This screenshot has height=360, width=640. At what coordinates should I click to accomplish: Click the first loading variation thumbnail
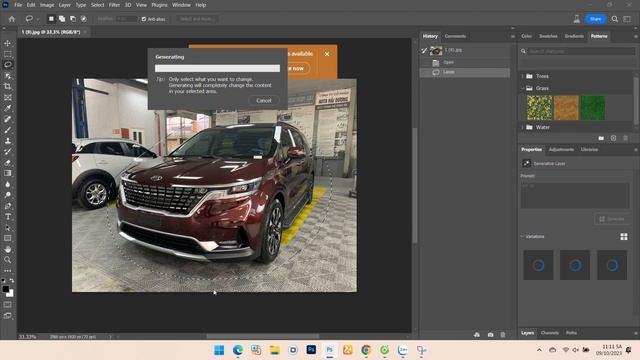[x=538, y=265]
